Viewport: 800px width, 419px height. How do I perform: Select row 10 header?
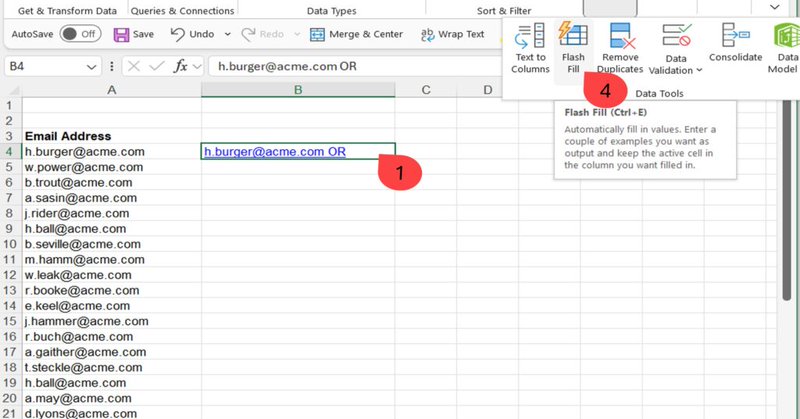tap(9, 244)
